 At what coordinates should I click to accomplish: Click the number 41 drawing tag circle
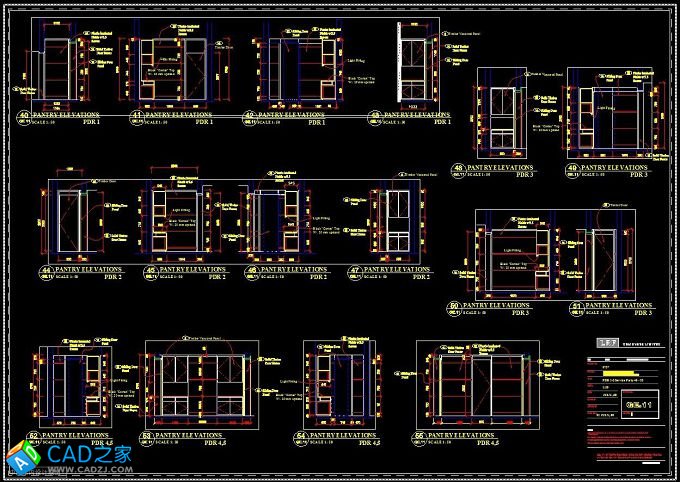coord(137,117)
